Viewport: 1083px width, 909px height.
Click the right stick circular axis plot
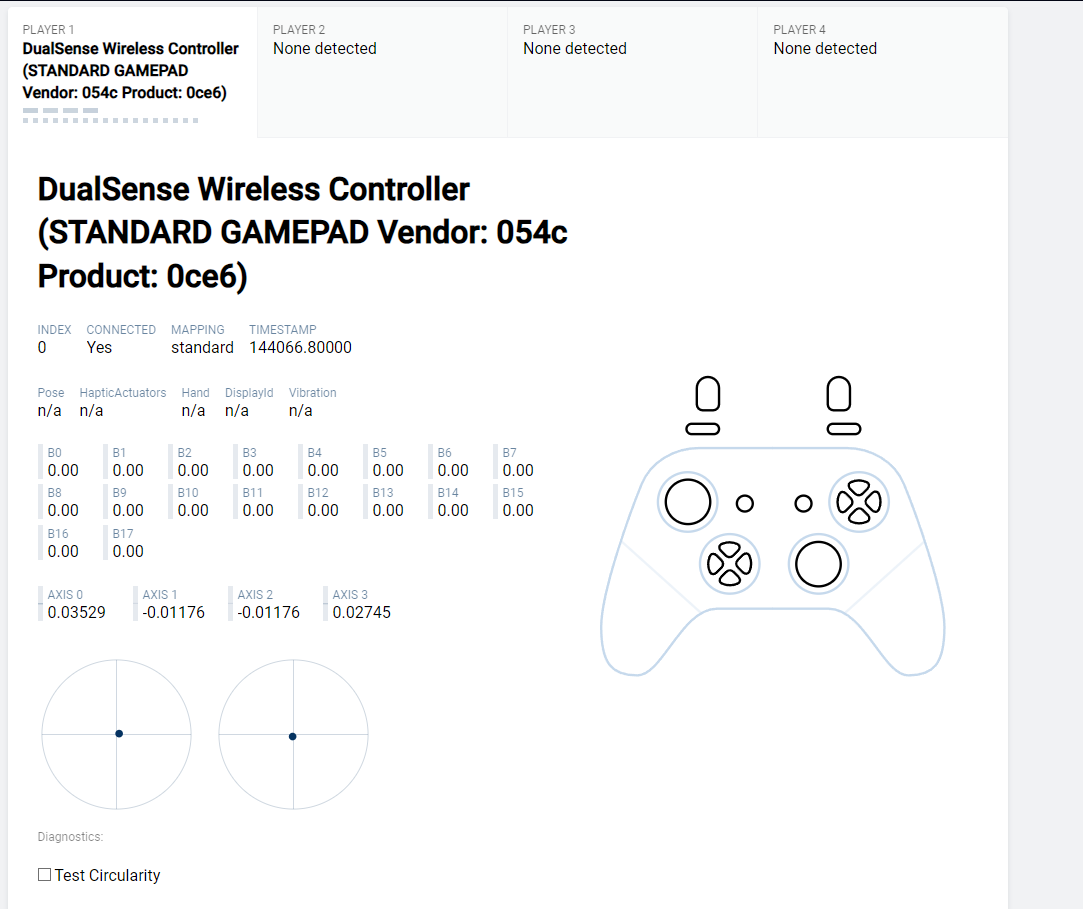pos(294,734)
